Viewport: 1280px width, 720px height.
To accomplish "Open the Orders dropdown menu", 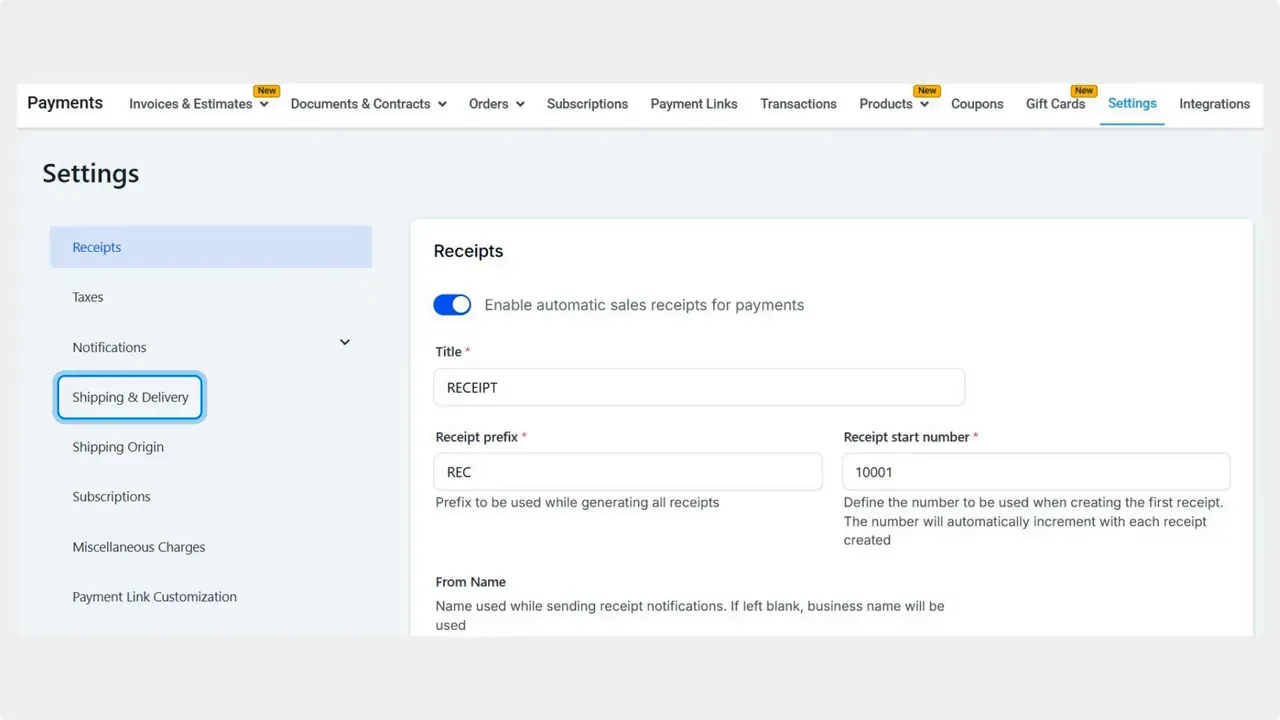I will [x=497, y=104].
